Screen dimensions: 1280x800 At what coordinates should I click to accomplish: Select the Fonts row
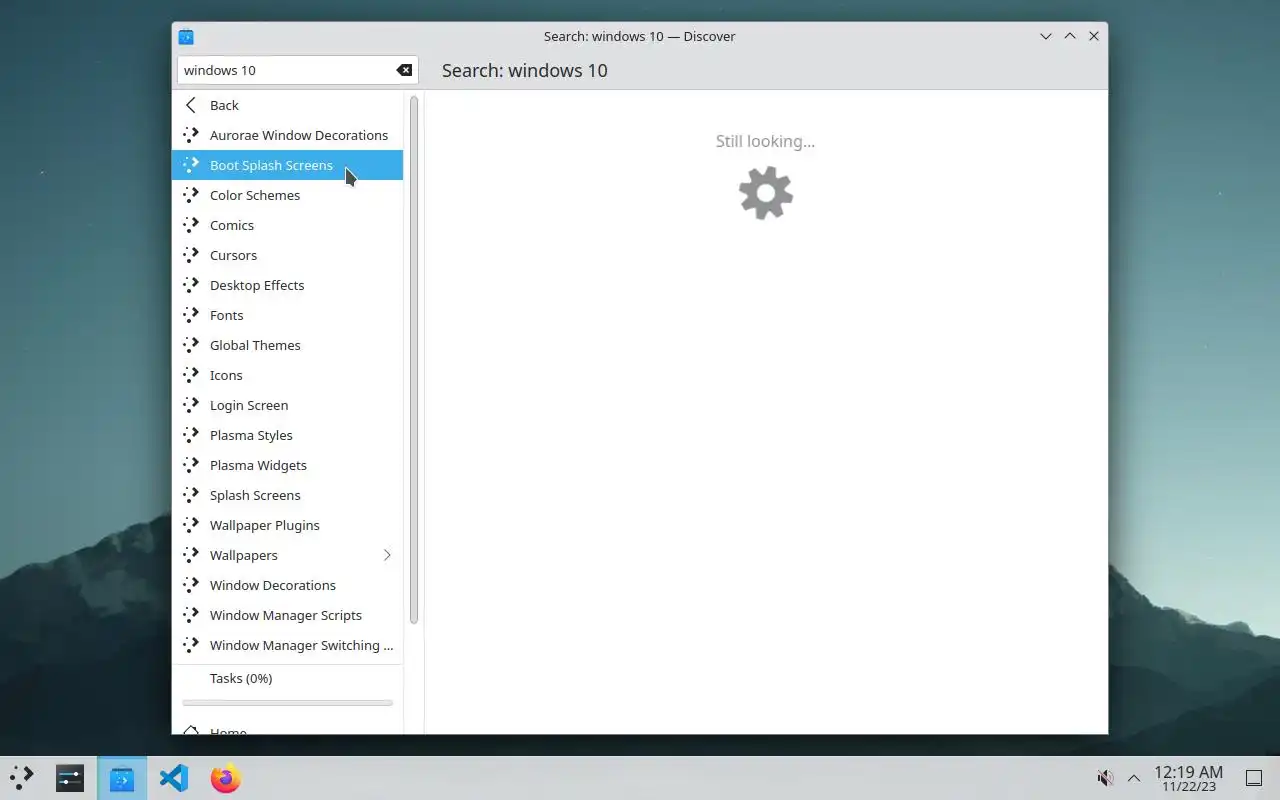coord(288,315)
